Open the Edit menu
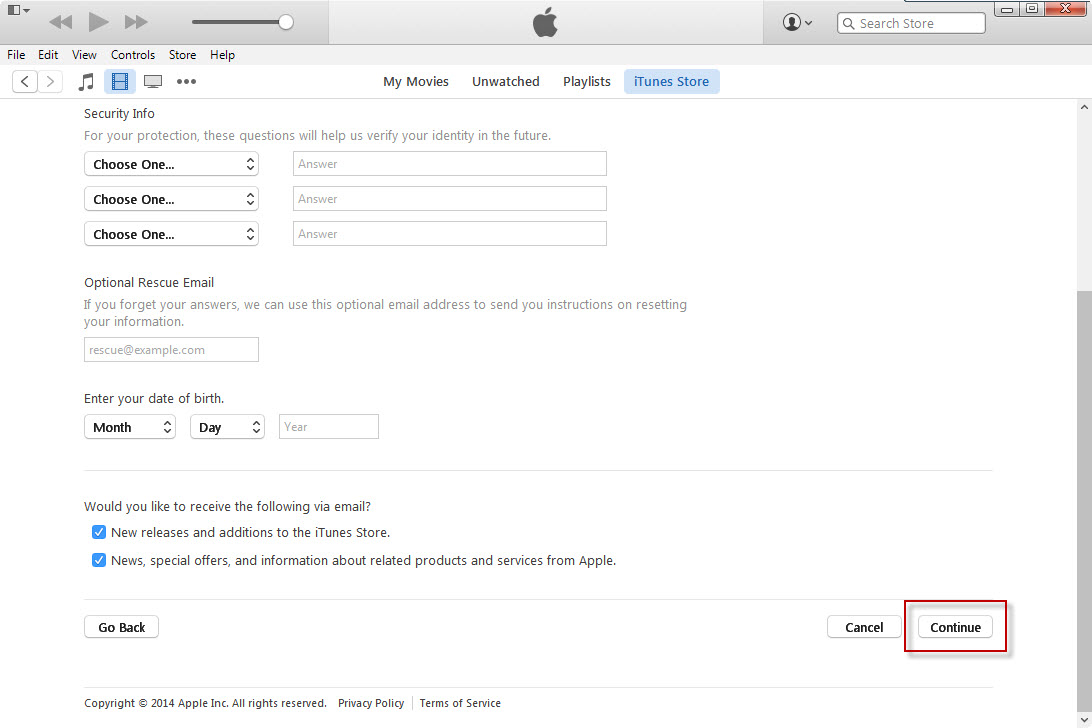This screenshot has height=728, width=1092. pos(48,54)
